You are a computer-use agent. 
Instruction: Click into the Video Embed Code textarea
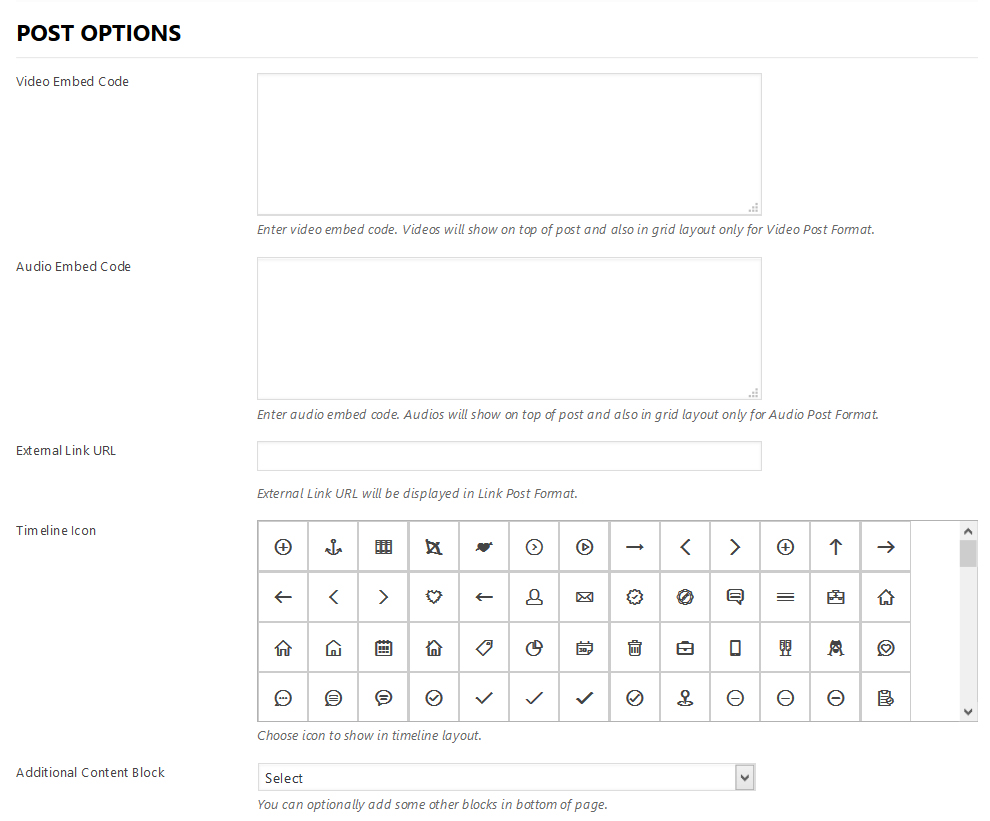point(509,144)
